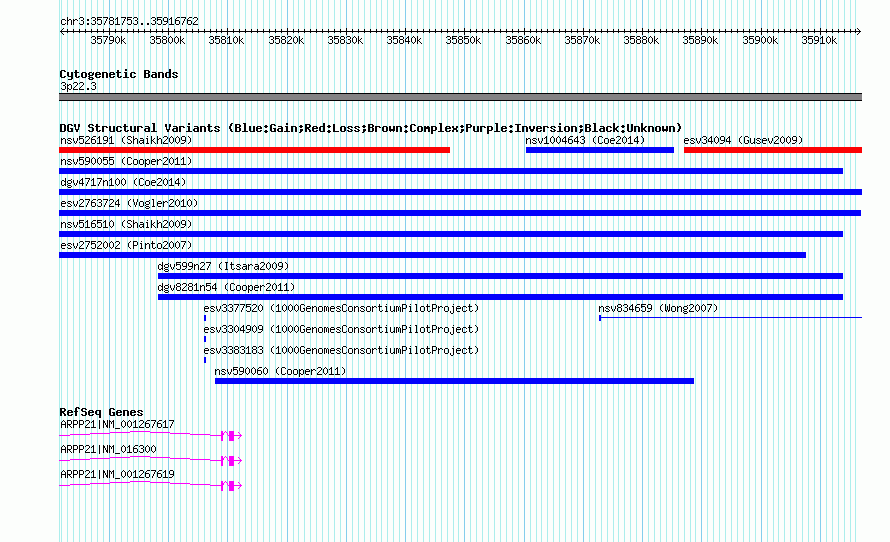Select the ARPP21|NM_001267617 gene label
890x542 pixels.
coord(117,425)
